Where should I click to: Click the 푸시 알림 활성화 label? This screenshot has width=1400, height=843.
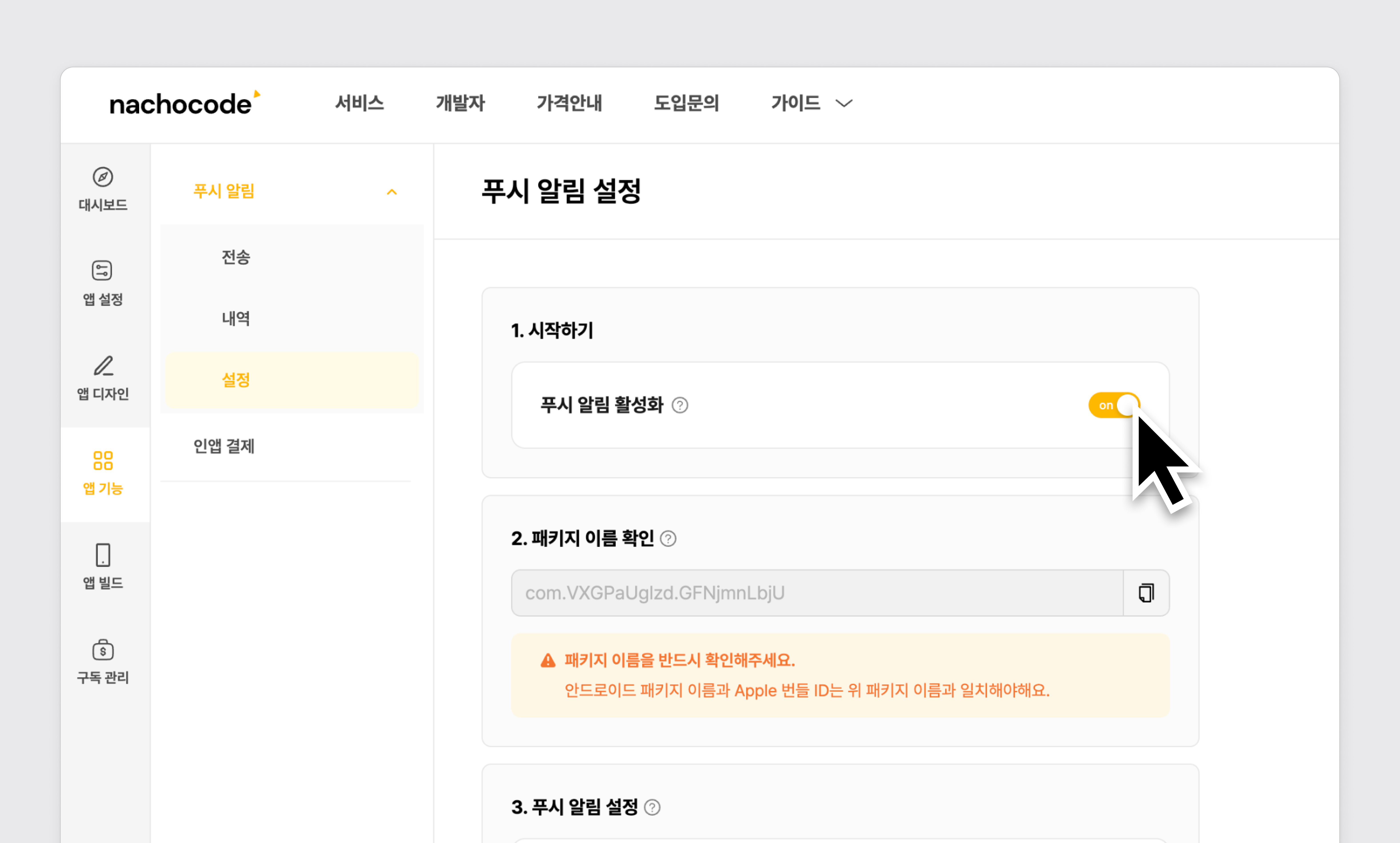(602, 405)
